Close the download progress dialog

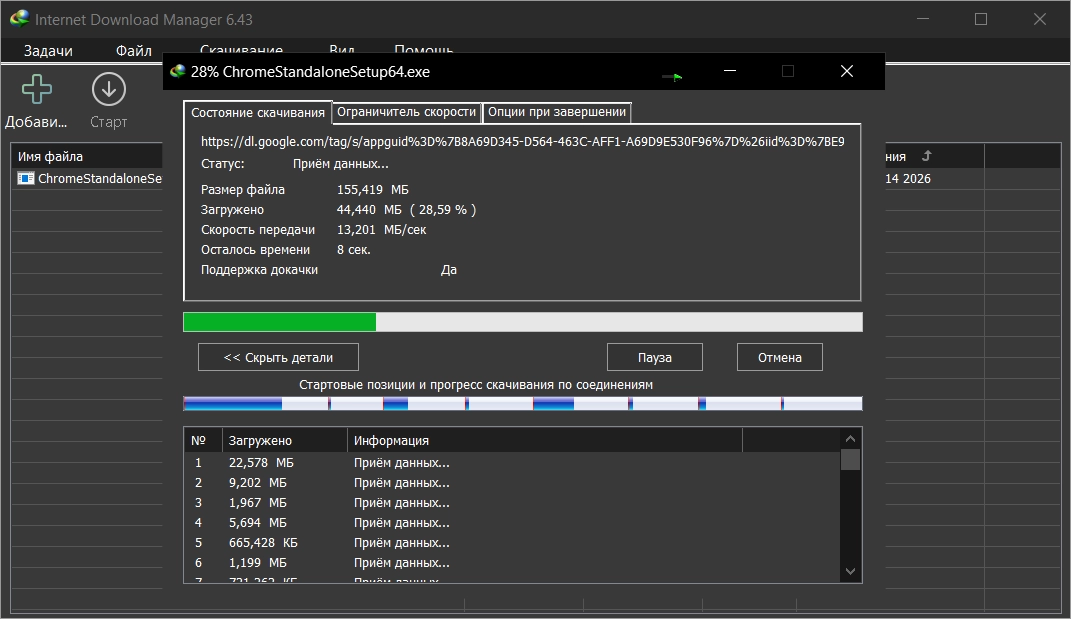pyautogui.click(x=847, y=71)
